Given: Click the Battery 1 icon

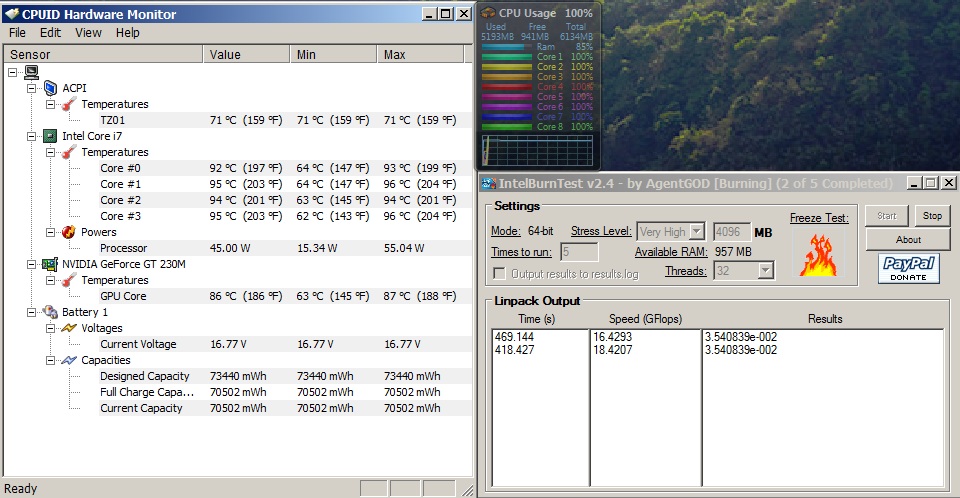Looking at the screenshot, I should click(50, 312).
